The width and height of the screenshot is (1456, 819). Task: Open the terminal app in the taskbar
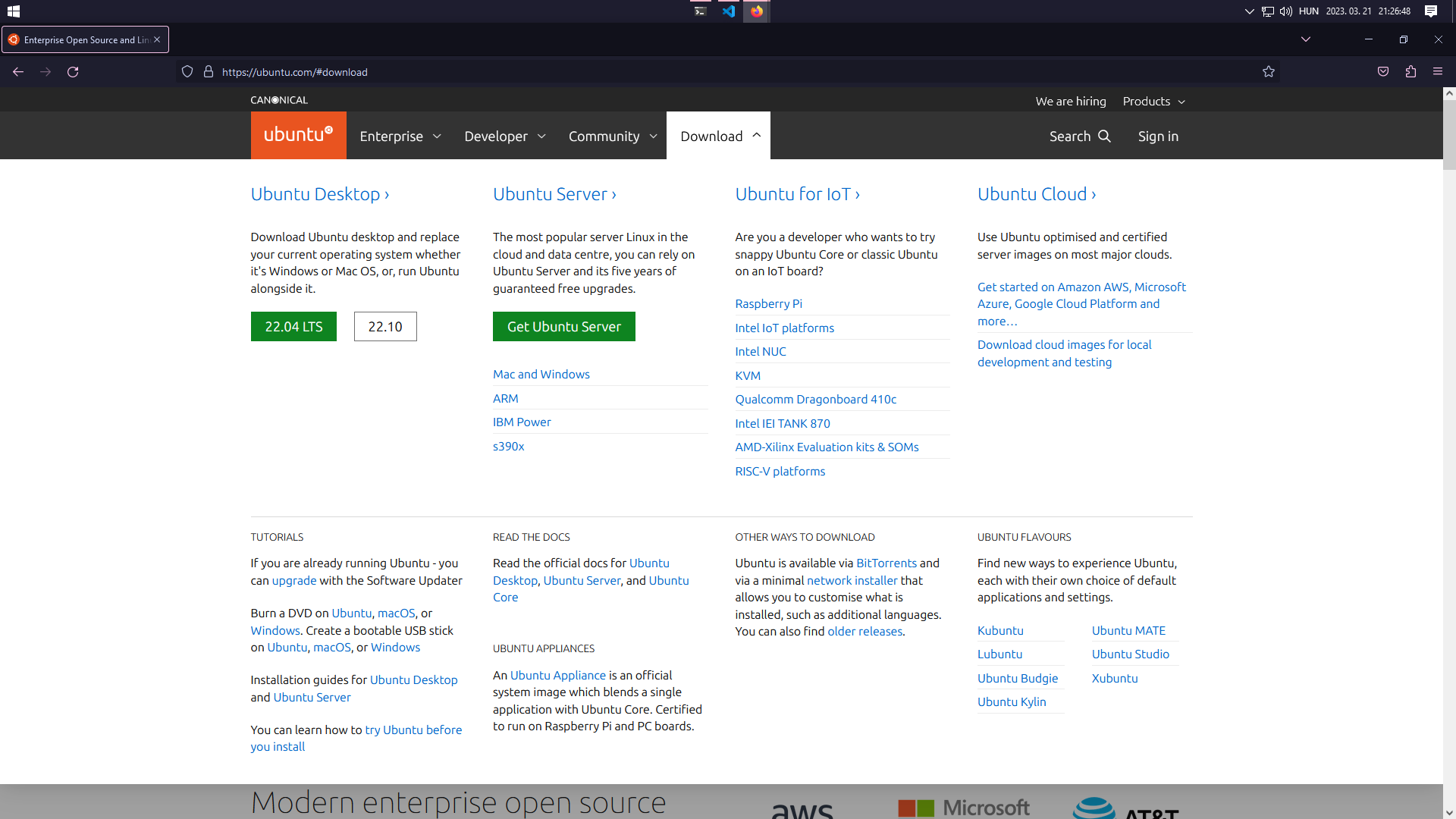tap(700, 11)
